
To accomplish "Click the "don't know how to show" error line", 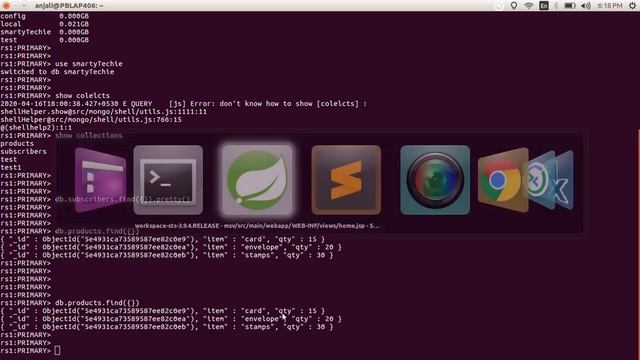I will click(x=183, y=104).
